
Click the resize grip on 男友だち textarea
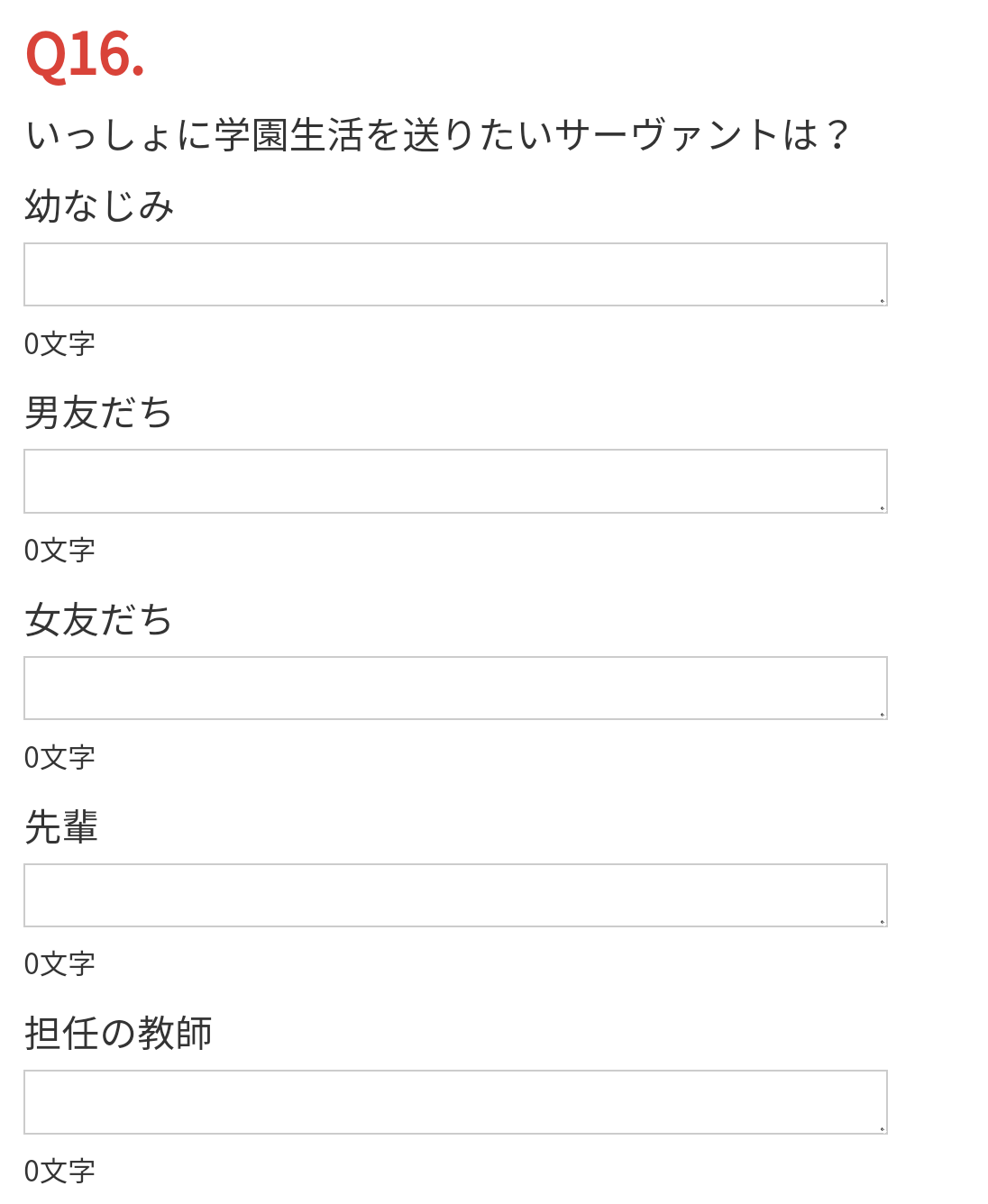coord(882,507)
